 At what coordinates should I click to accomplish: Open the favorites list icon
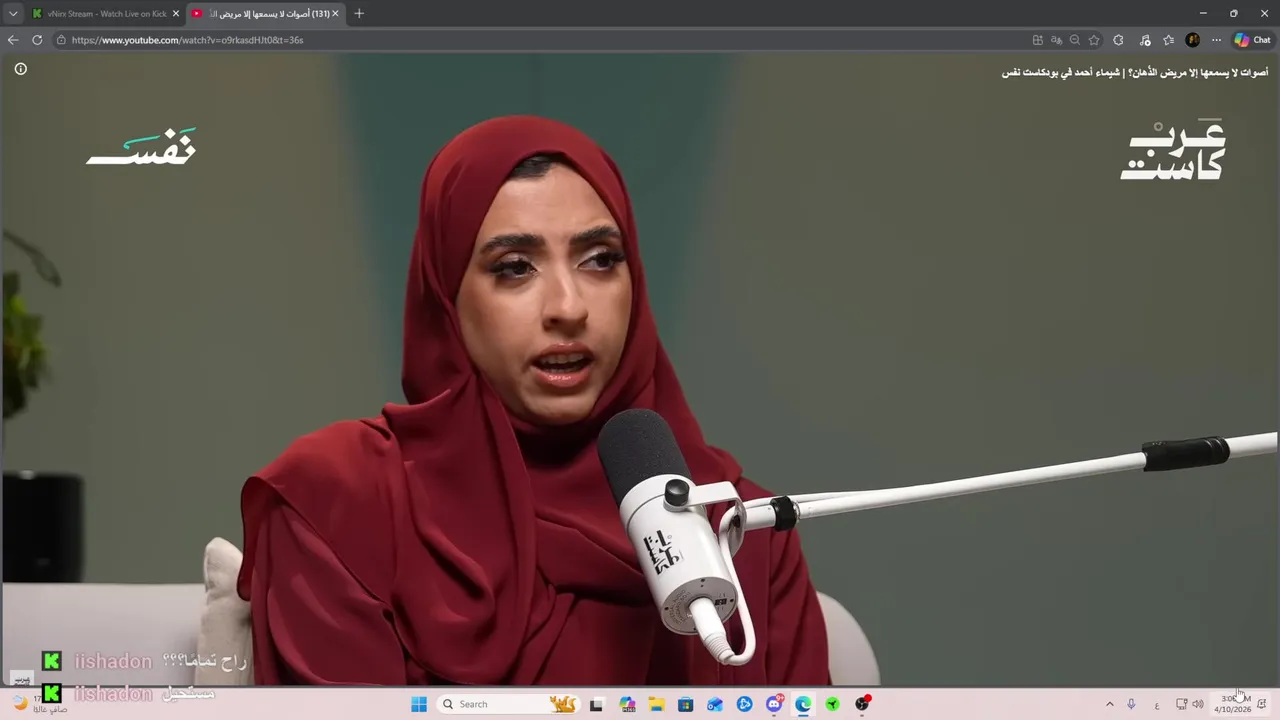(x=1168, y=40)
